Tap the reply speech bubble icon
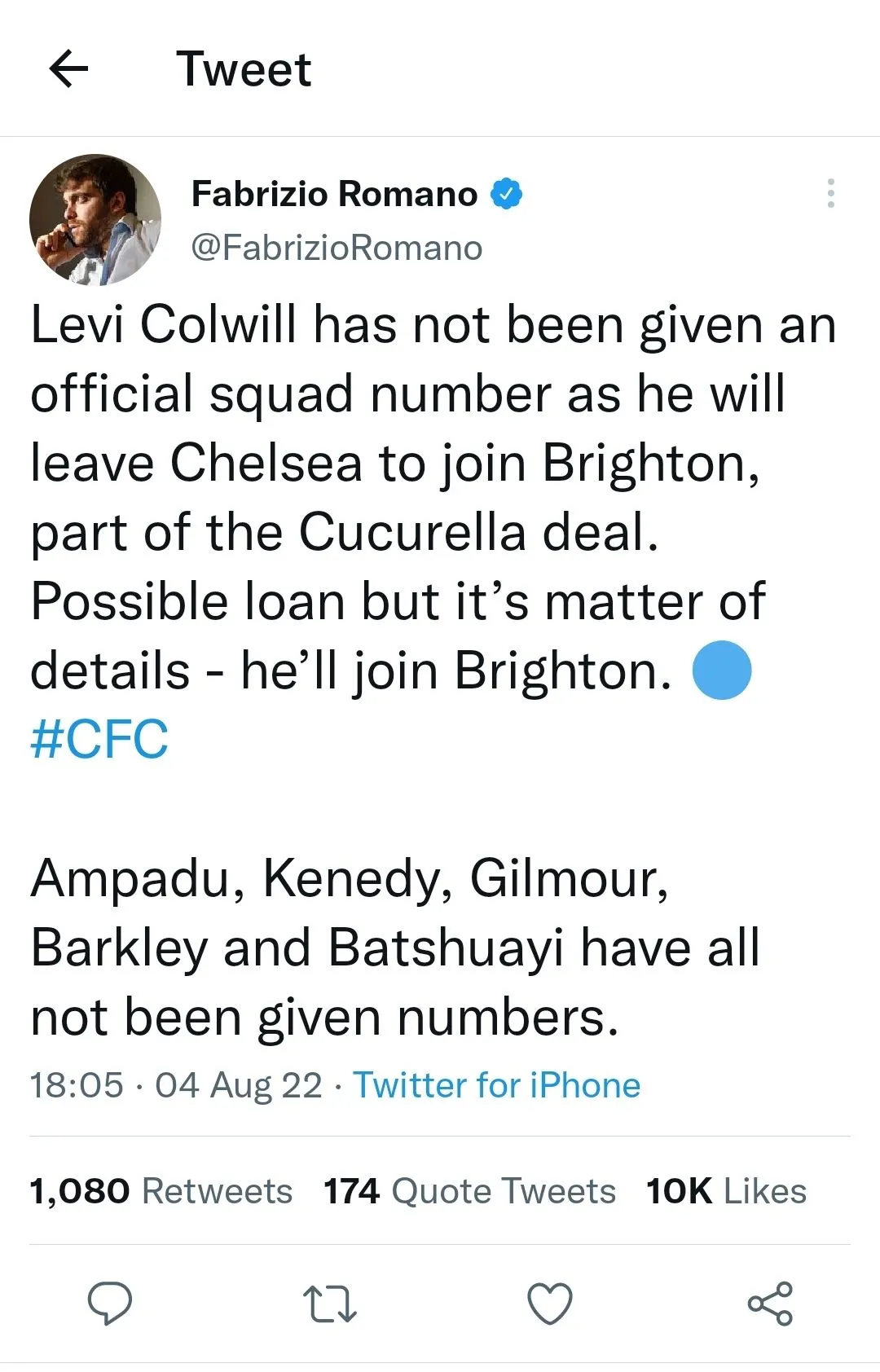The width and height of the screenshot is (880, 1372). (x=110, y=1302)
